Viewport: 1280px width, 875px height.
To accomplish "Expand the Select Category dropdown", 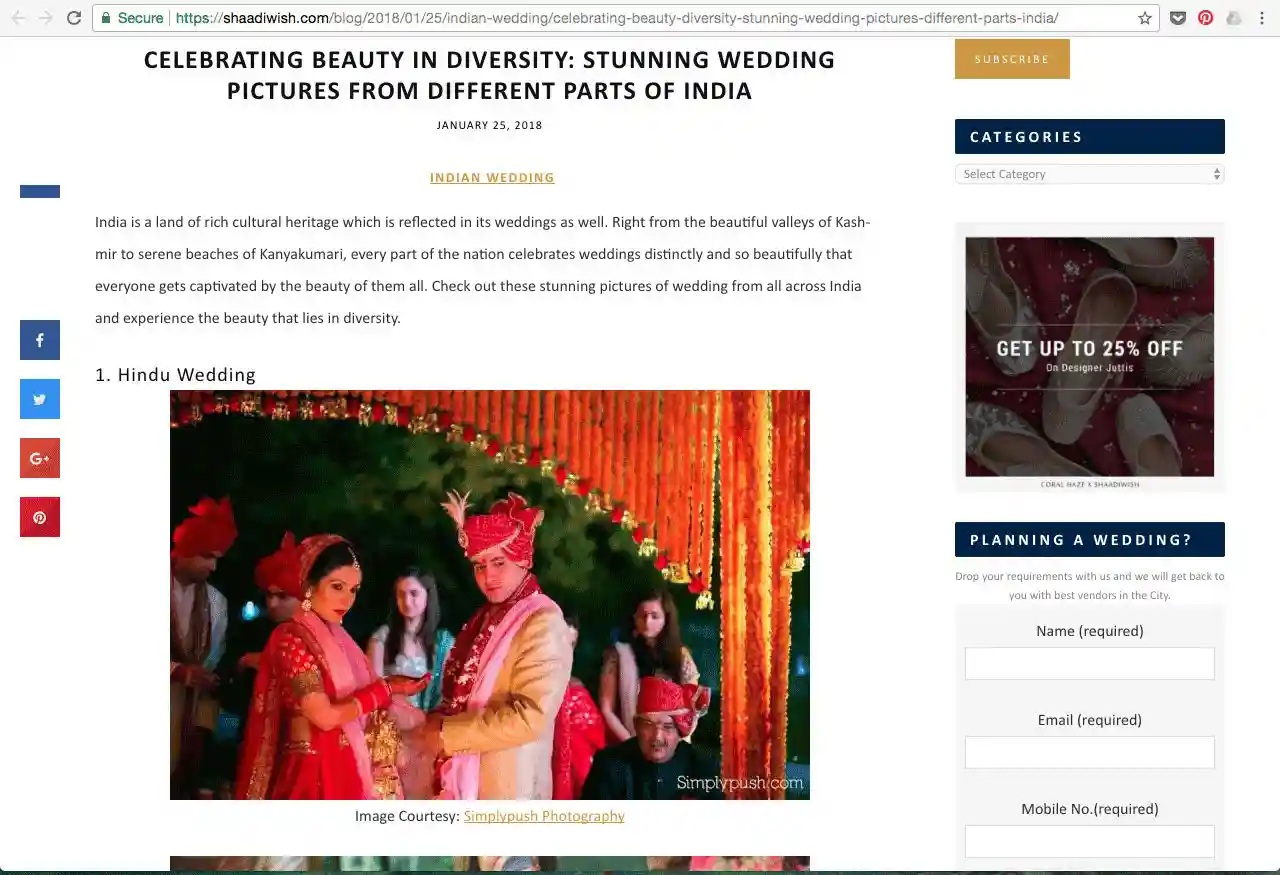I will tap(1090, 174).
